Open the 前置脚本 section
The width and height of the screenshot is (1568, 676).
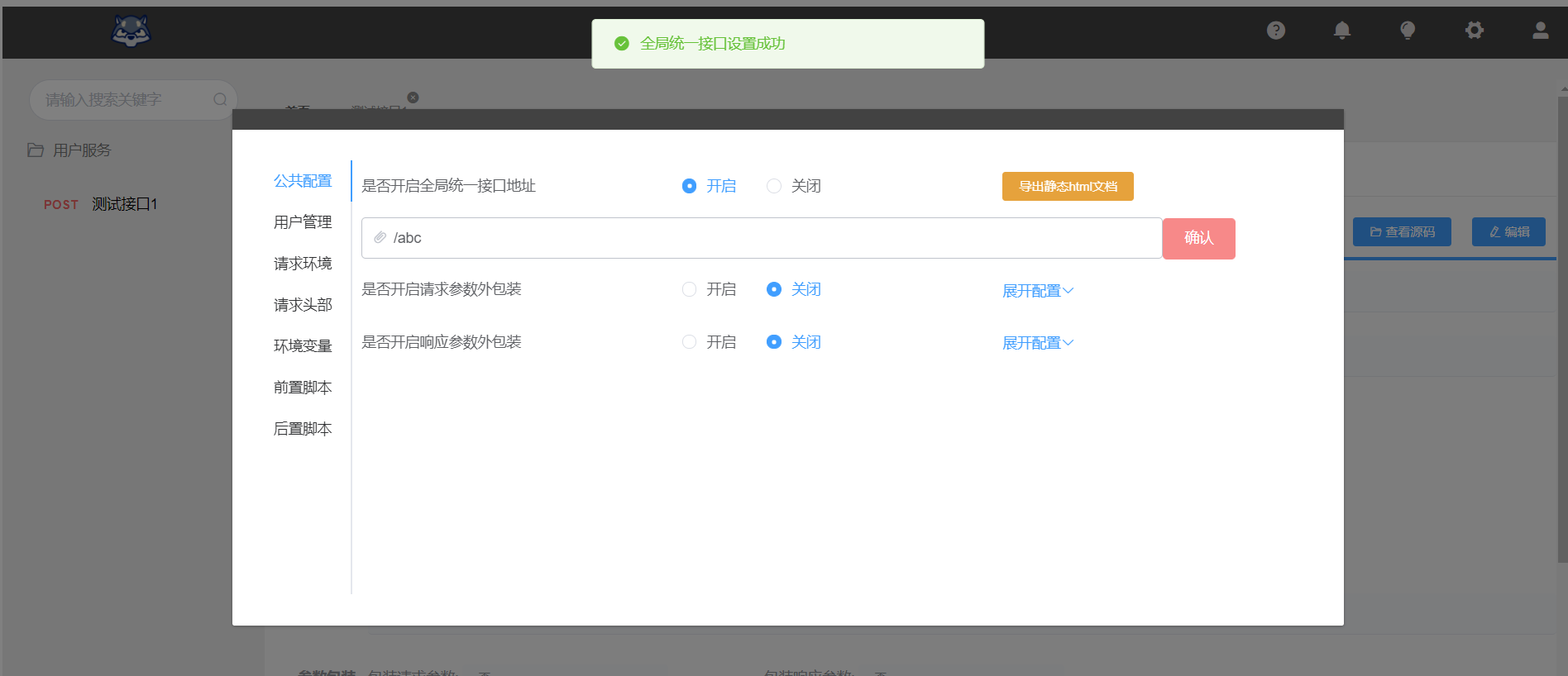pos(303,388)
